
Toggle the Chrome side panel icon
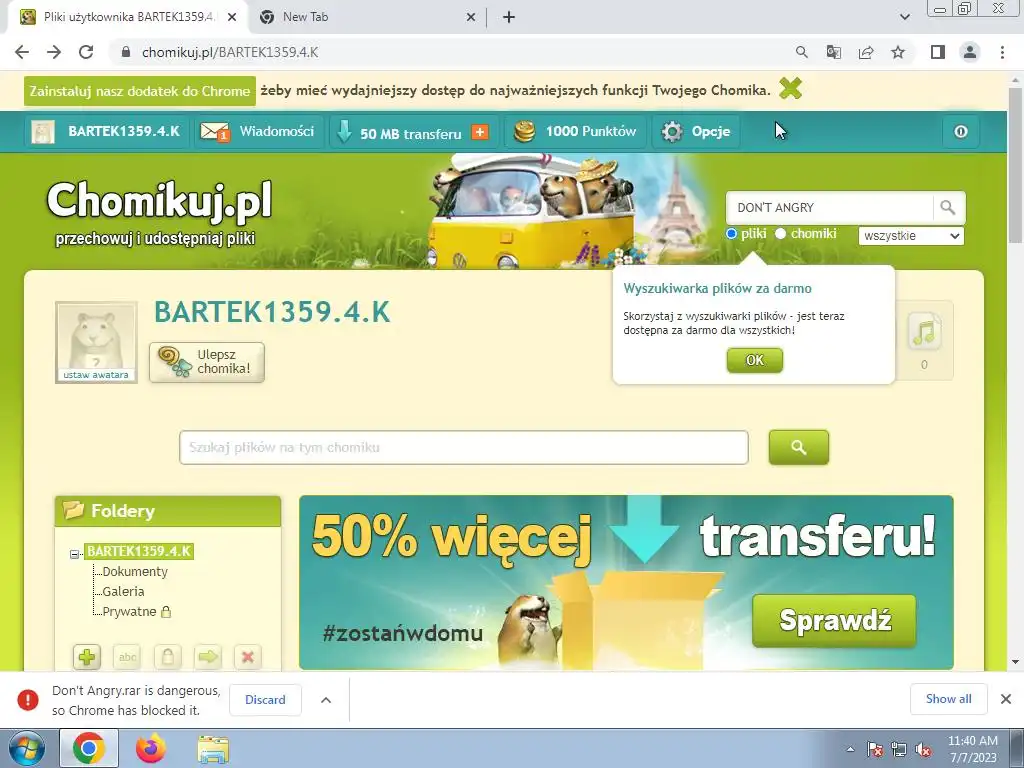[938, 52]
